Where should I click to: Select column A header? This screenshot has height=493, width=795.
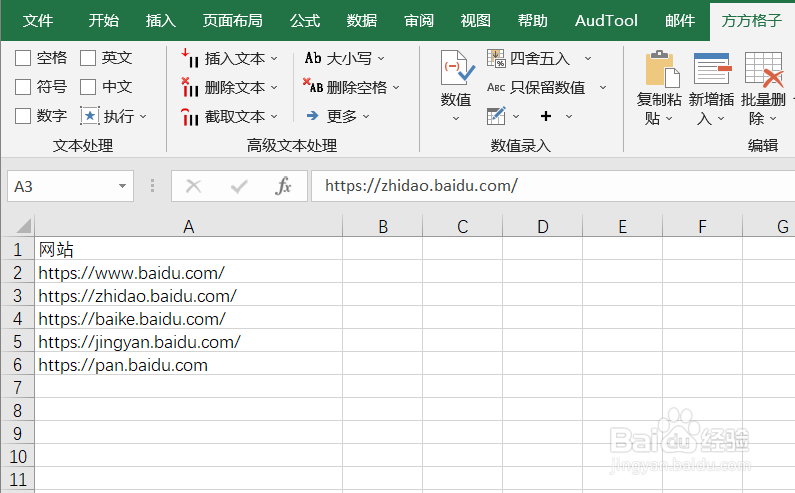189,226
